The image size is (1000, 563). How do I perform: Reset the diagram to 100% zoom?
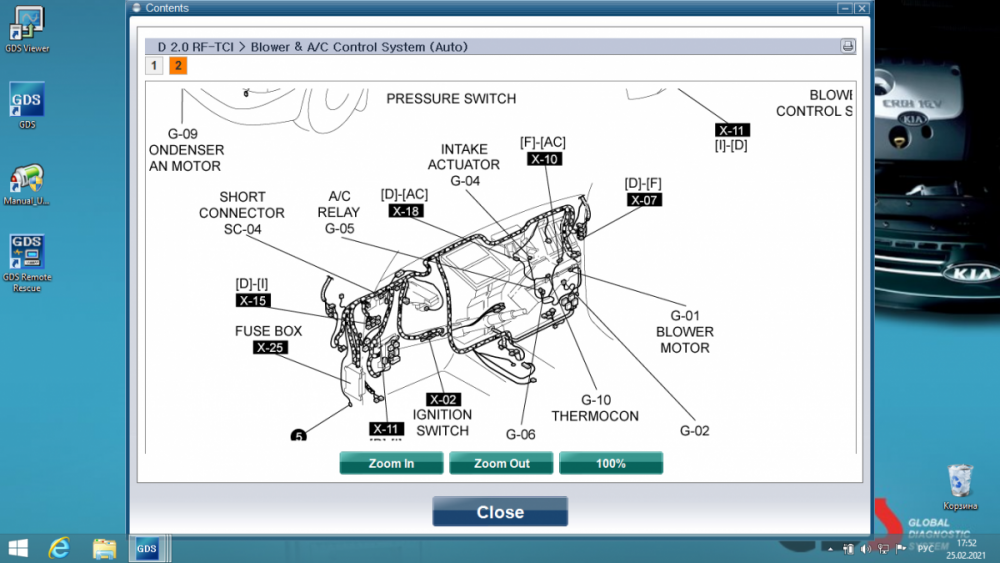pyautogui.click(x=611, y=464)
